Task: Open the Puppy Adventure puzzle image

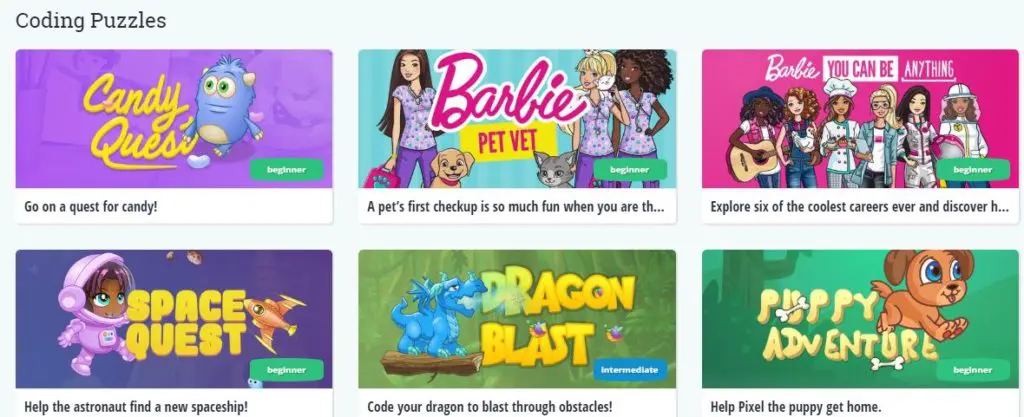Action: pyautogui.click(x=860, y=319)
